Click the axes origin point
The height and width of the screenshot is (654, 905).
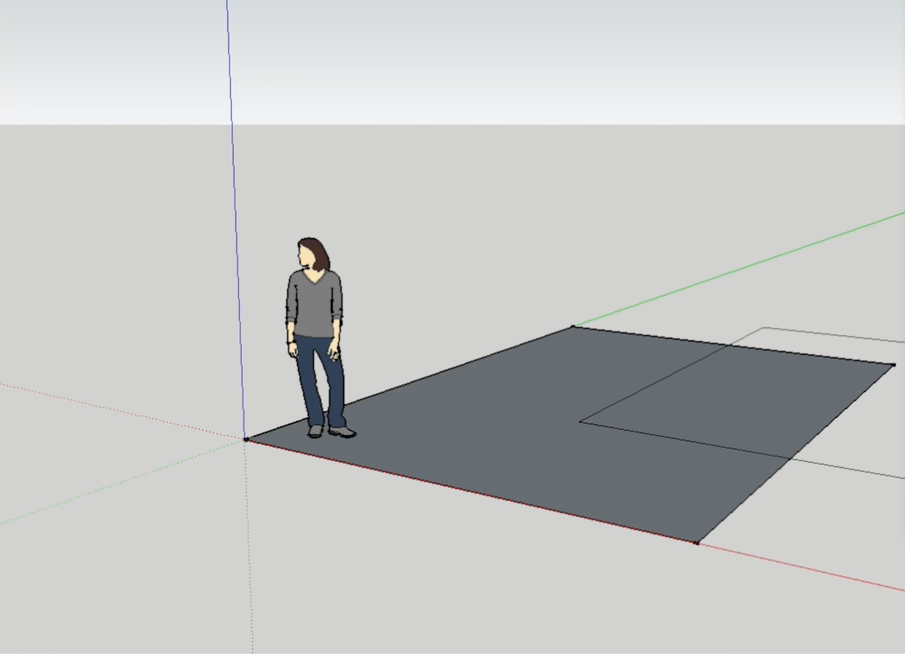pyautogui.click(x=246, y=439)
